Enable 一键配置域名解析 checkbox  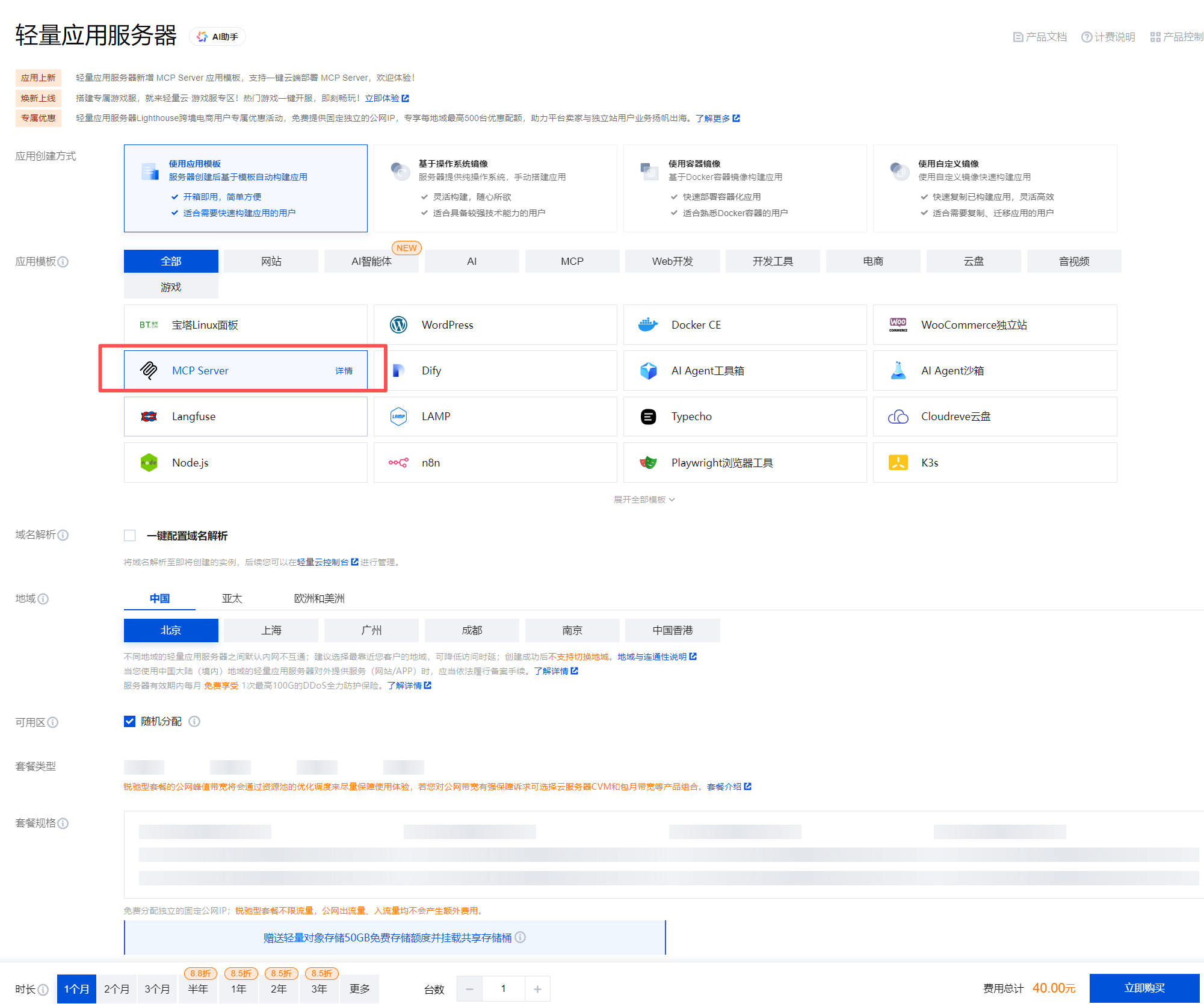tap(130, 536)
